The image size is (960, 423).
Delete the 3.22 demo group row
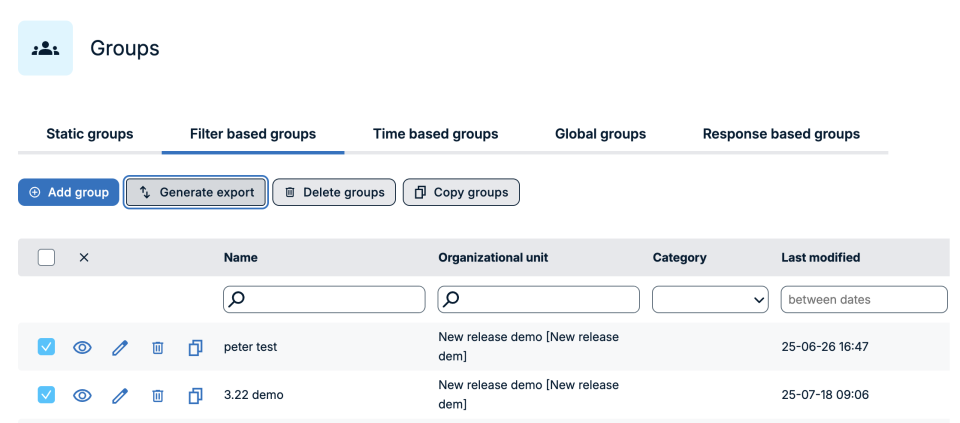tap(157, 395)
